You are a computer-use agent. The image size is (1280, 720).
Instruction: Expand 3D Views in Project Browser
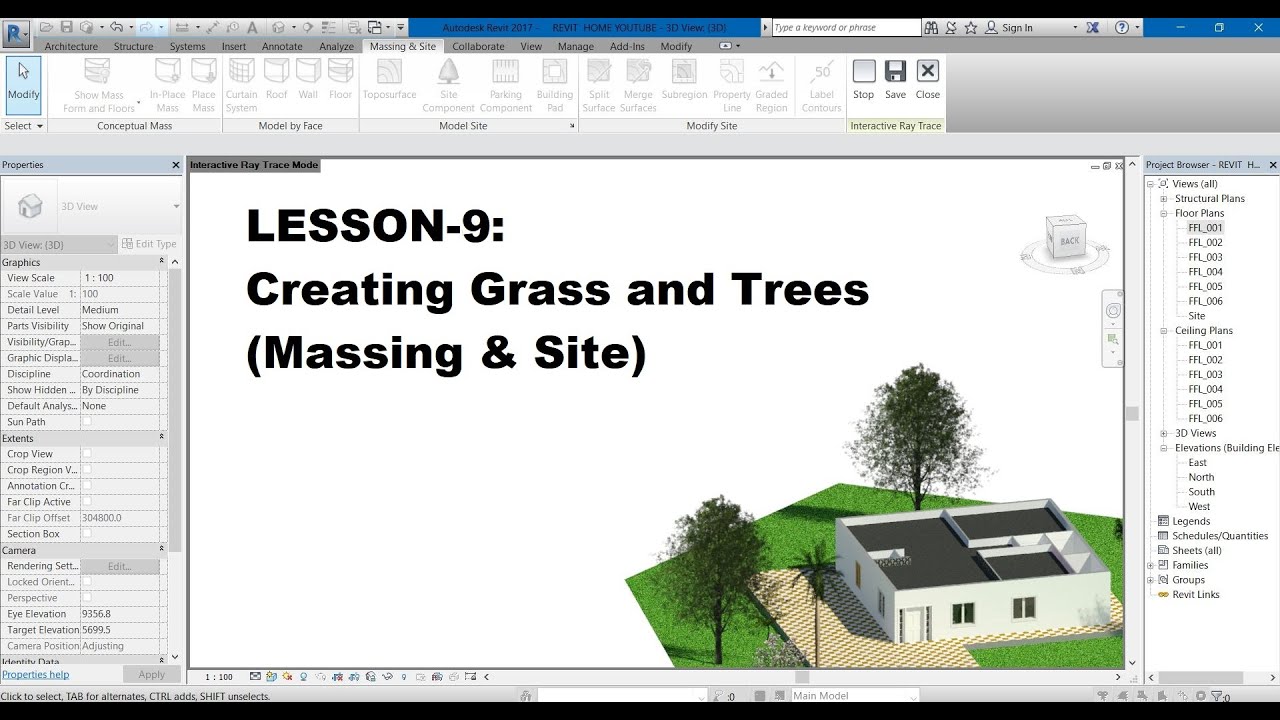1164,433
